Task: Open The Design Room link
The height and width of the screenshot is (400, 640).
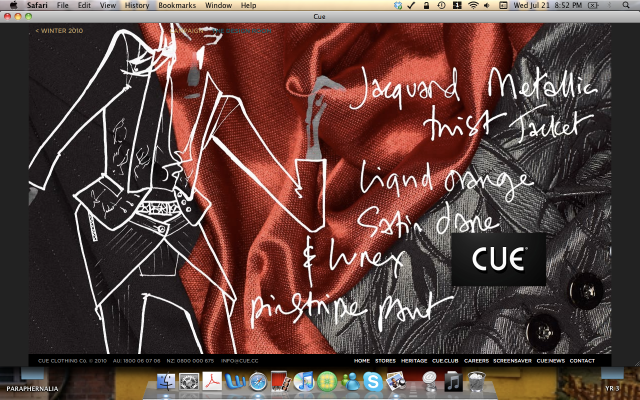Action: (x=242, y=31)
